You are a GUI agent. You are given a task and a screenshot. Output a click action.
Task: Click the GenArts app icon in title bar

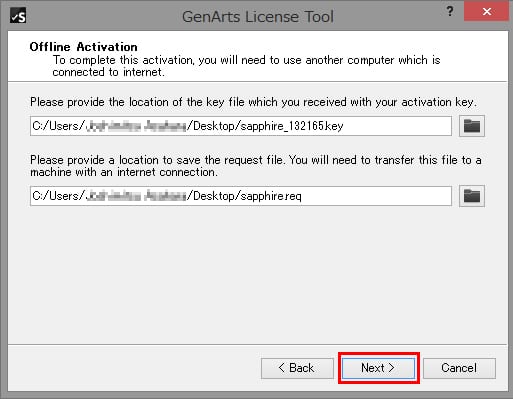pos(18,15)
